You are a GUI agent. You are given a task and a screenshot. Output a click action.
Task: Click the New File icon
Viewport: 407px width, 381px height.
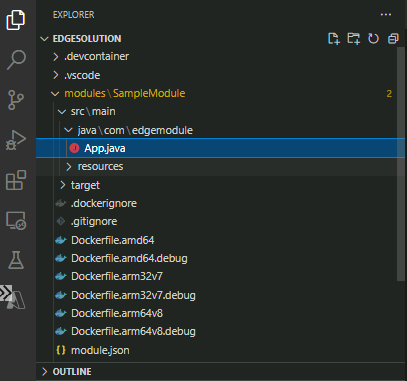coord(334,39)
